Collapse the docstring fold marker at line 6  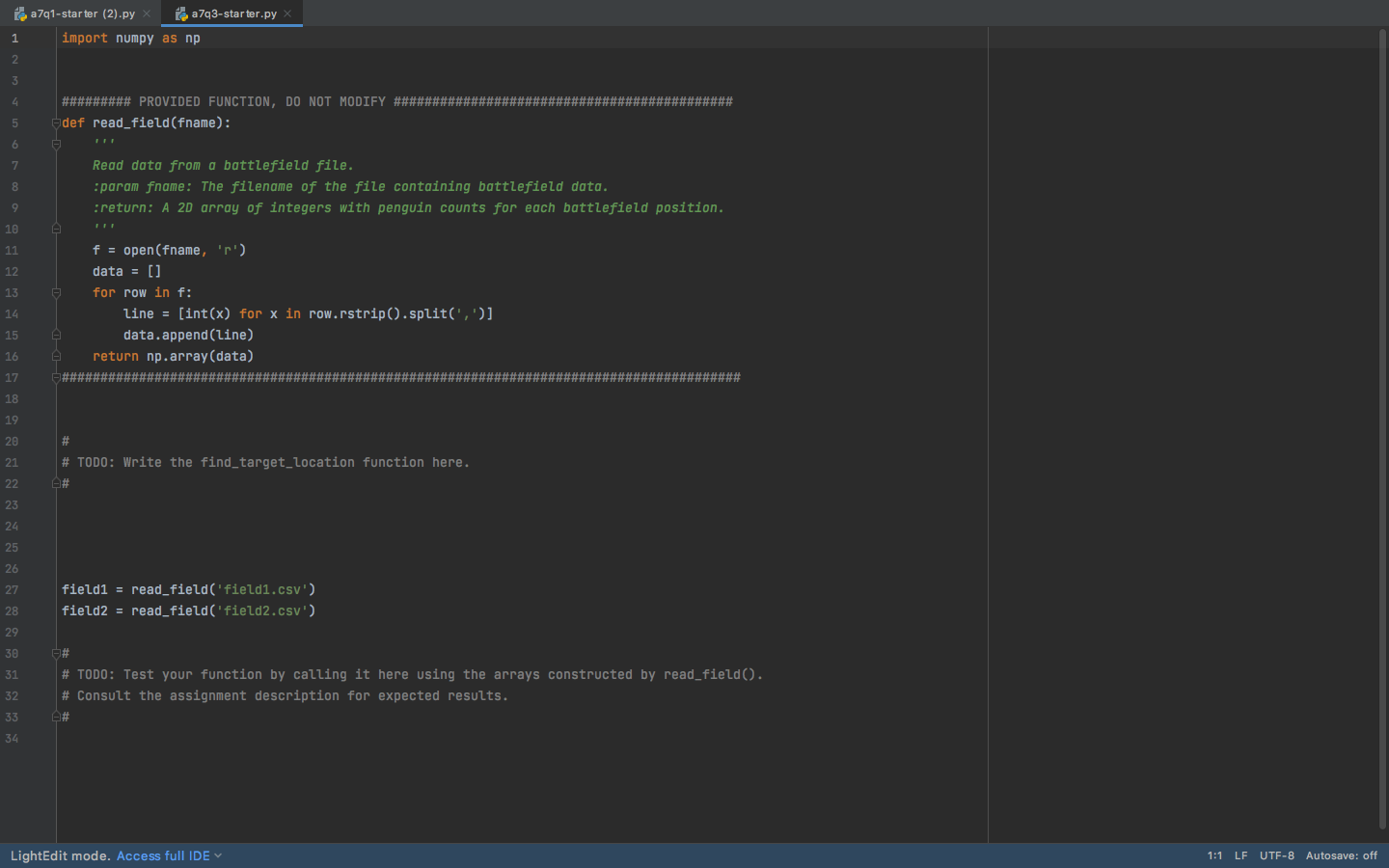[56, 145]
